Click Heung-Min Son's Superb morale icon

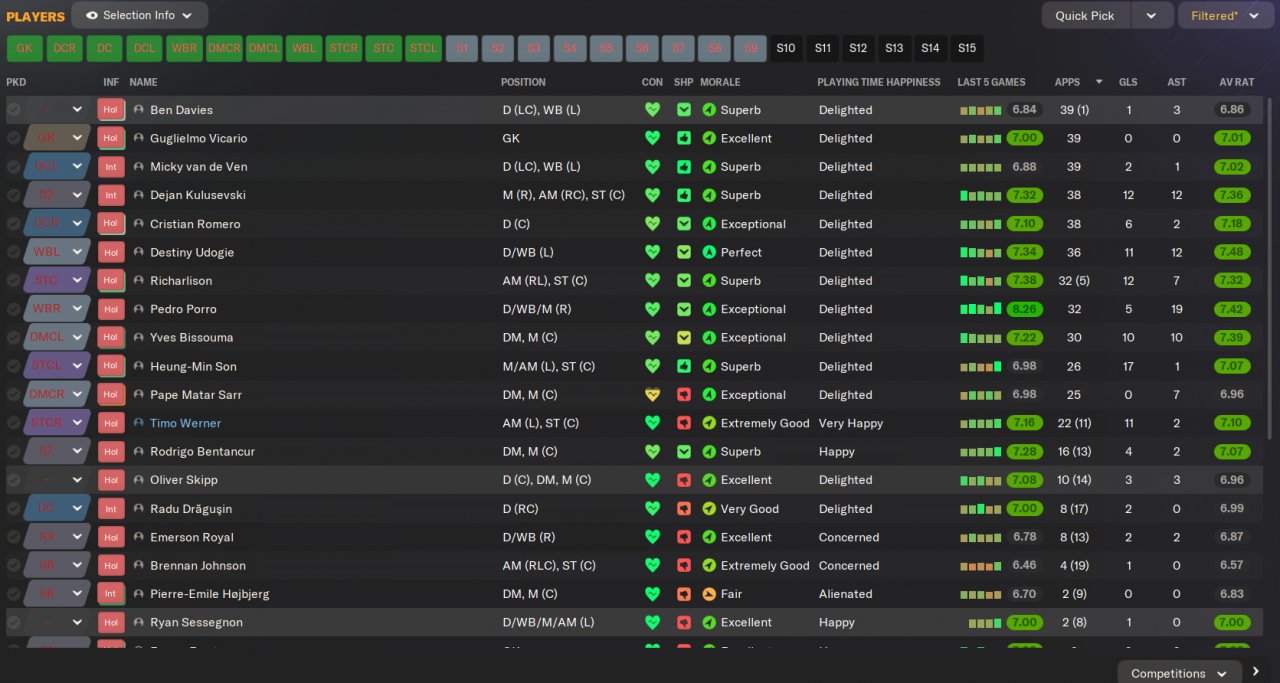pos(709,366)
